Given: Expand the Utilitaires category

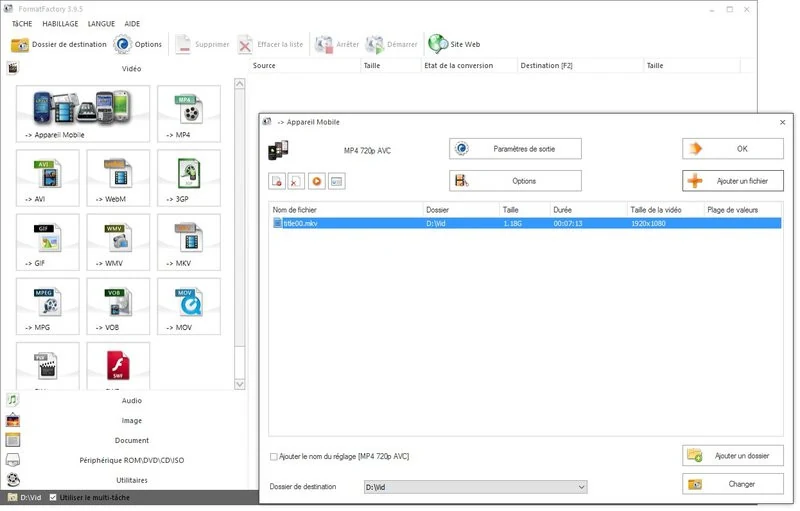Looking at the screenshot, I should (131, 480).
